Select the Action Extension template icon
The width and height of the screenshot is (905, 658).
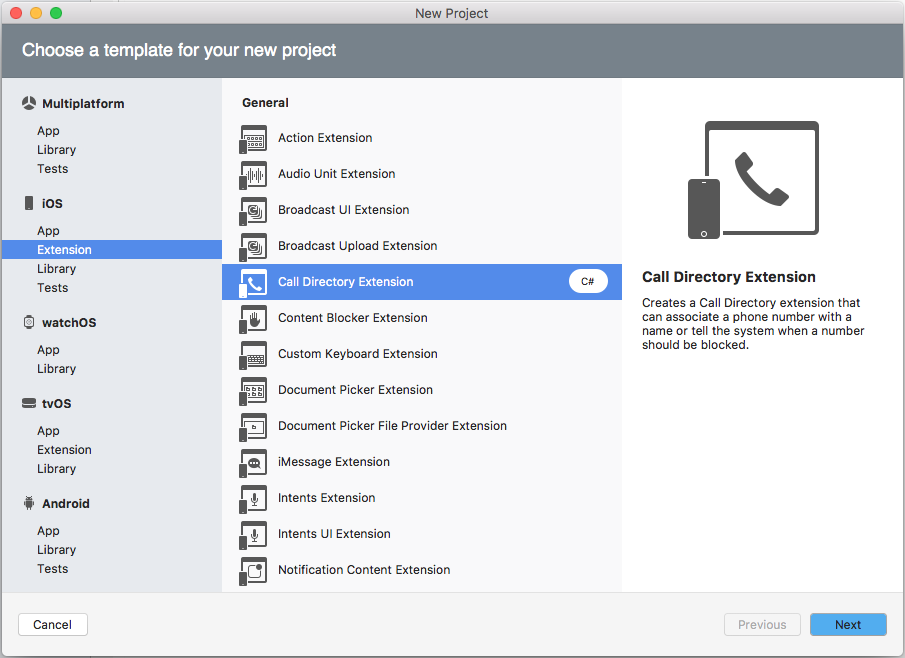(254, 138)
